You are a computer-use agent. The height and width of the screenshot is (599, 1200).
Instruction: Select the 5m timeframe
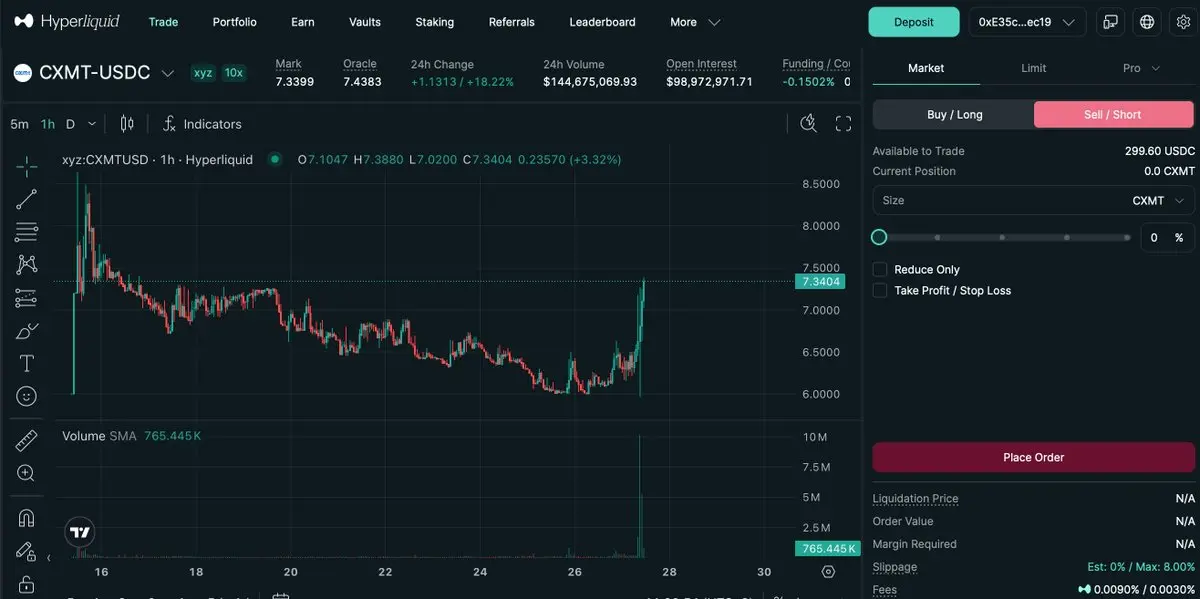(x=19, y=124)
